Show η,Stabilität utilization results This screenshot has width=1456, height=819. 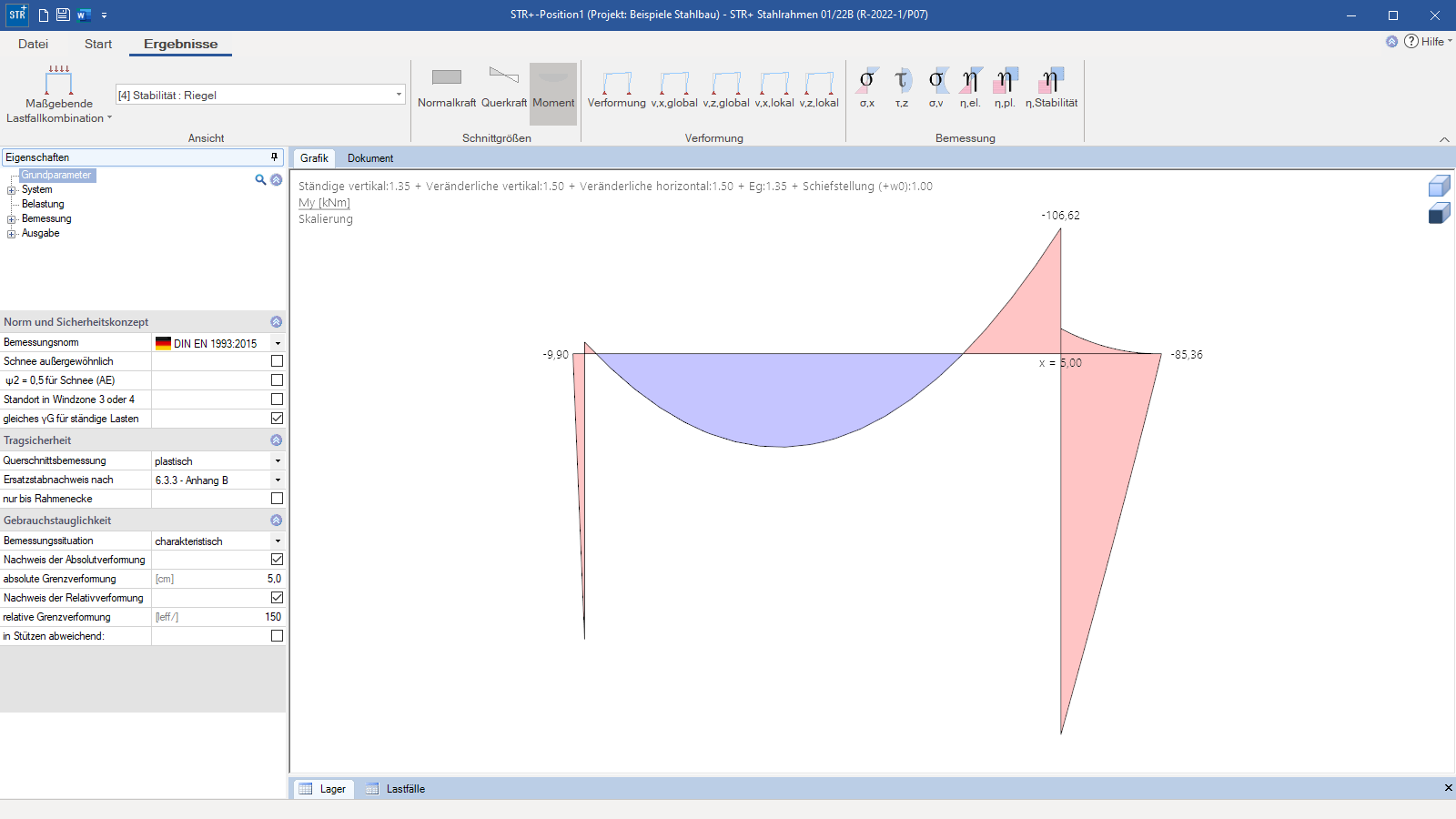(1051, 88)
